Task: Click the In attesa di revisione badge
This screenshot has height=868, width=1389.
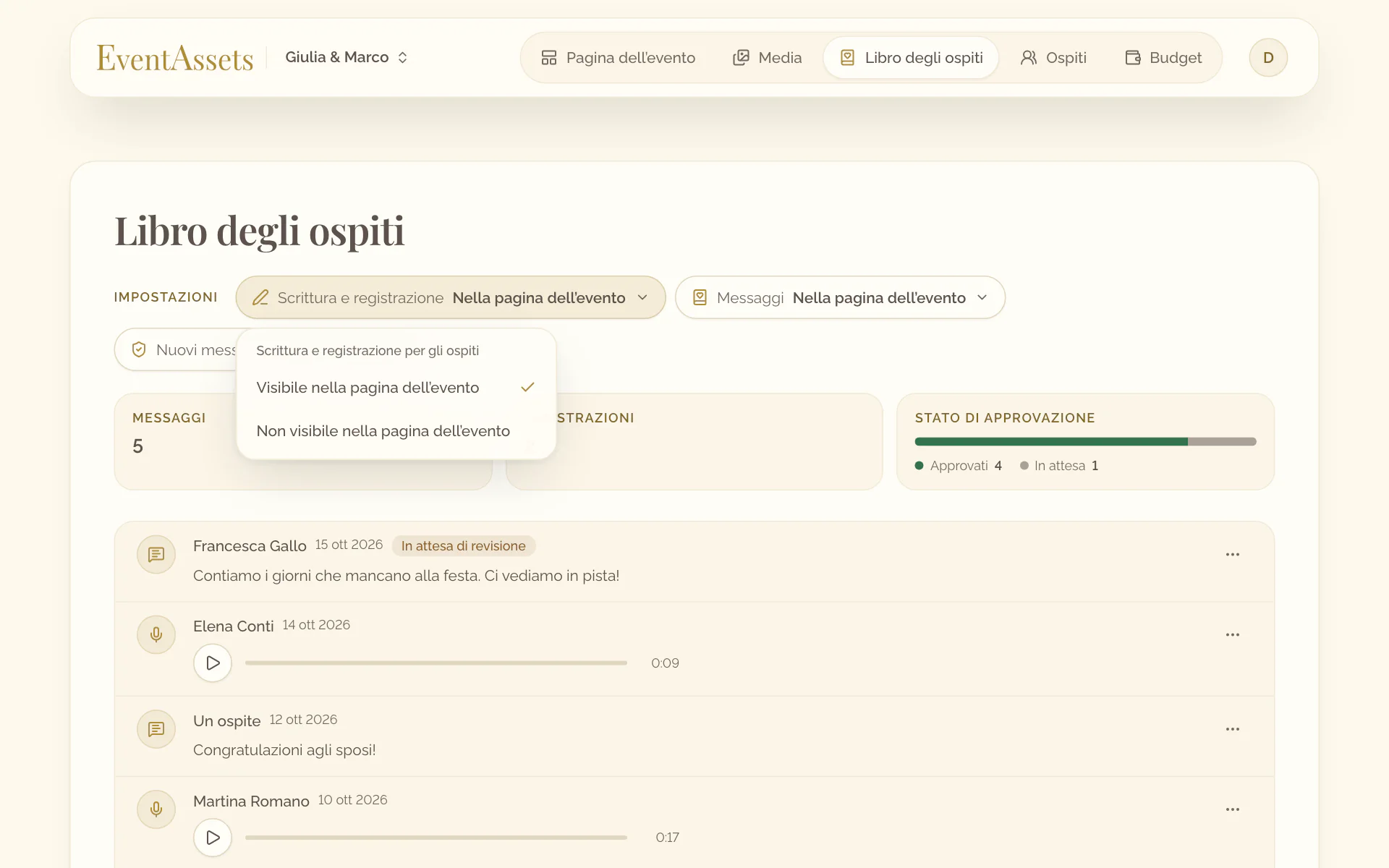Action: coord(464,546)
